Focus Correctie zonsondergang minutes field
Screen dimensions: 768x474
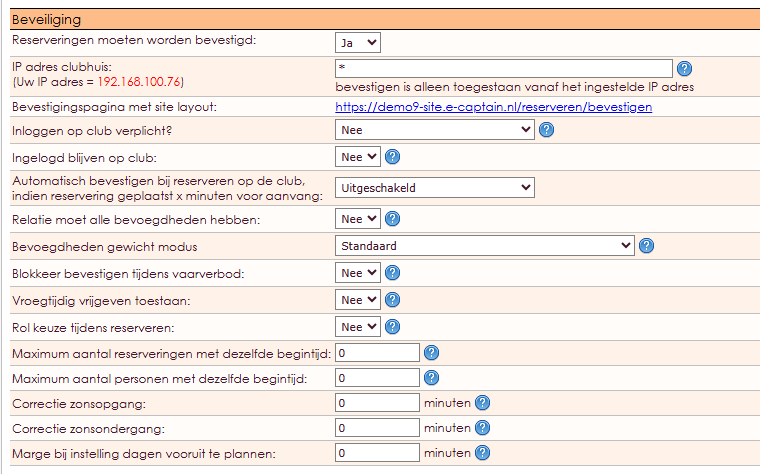[377, 428]
